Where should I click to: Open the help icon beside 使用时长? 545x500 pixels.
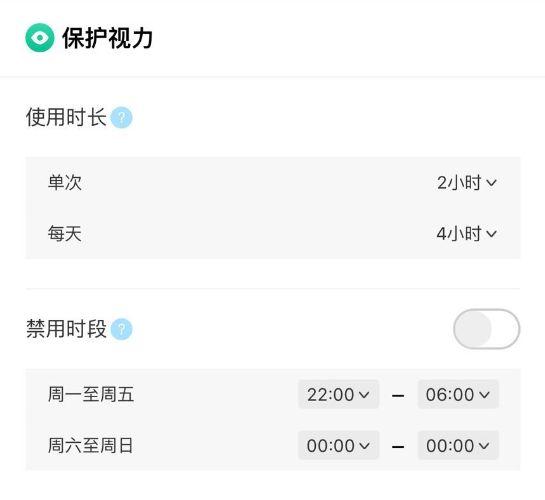(x=121, y=117)
